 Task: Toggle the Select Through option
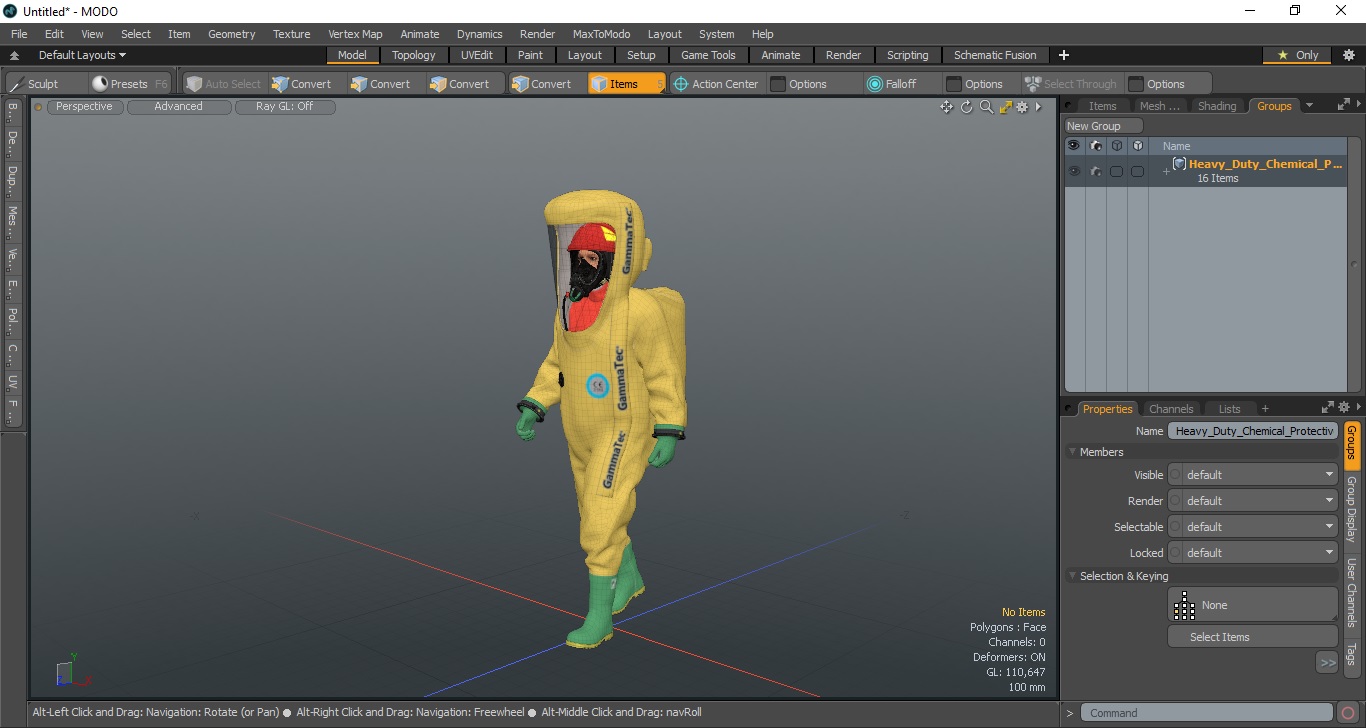point(1070,84)
